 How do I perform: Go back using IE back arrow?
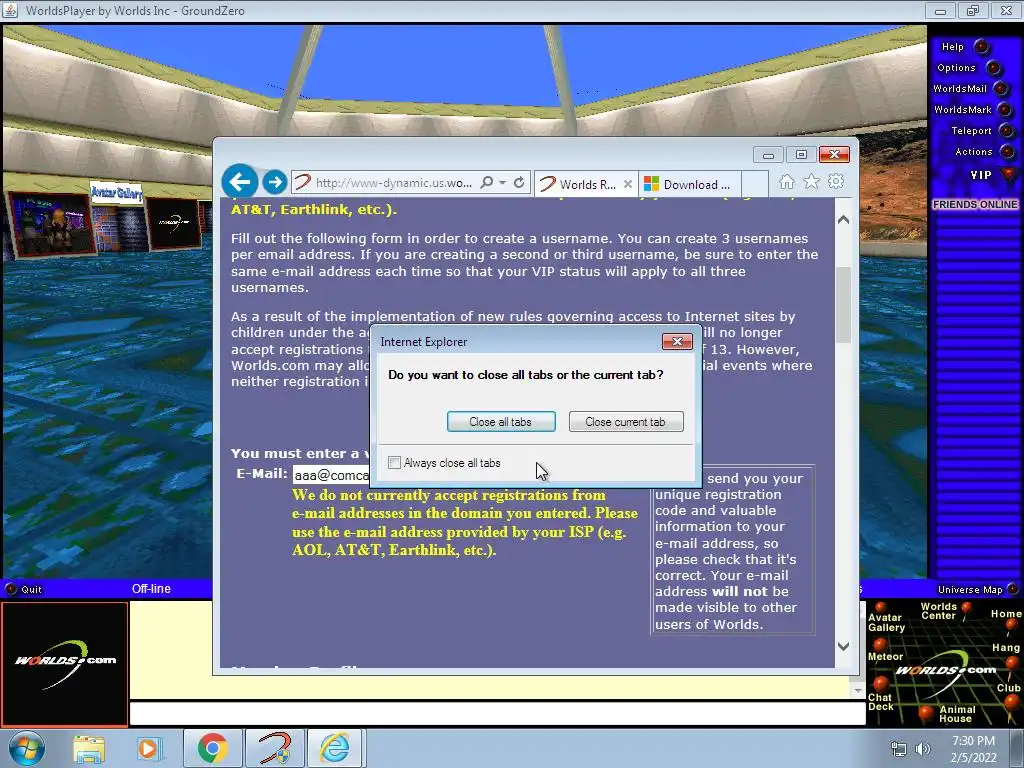pos(239,181)
